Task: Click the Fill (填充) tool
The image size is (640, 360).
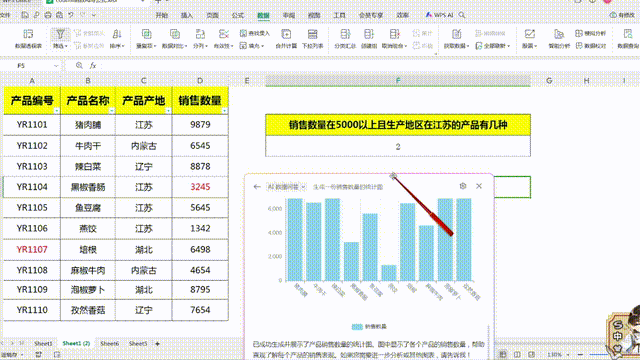Action: coord(252,46)
